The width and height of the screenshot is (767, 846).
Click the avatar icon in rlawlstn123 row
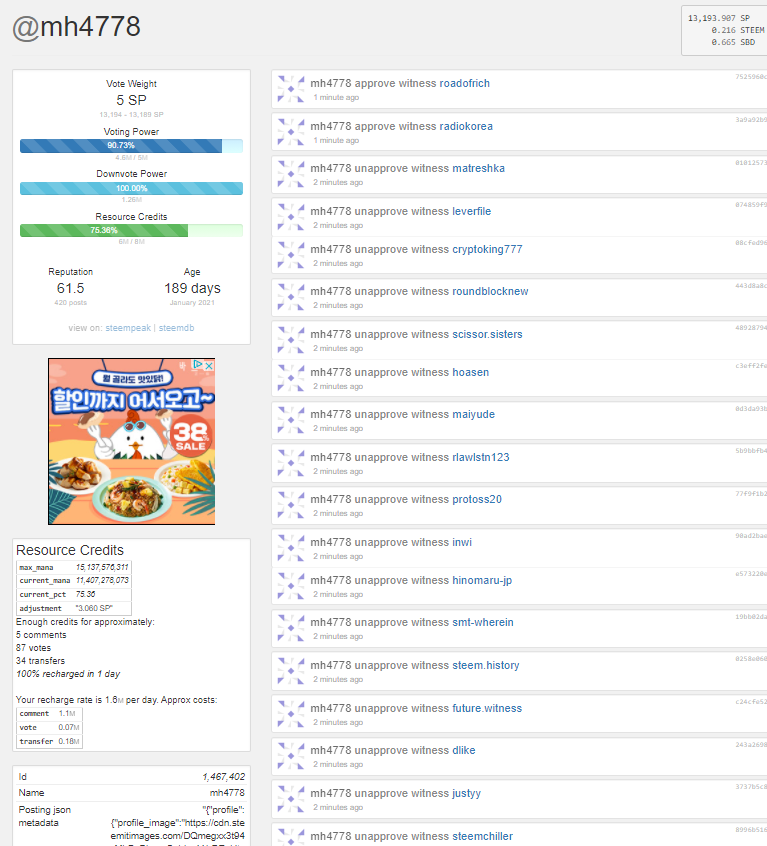(291, 463)
